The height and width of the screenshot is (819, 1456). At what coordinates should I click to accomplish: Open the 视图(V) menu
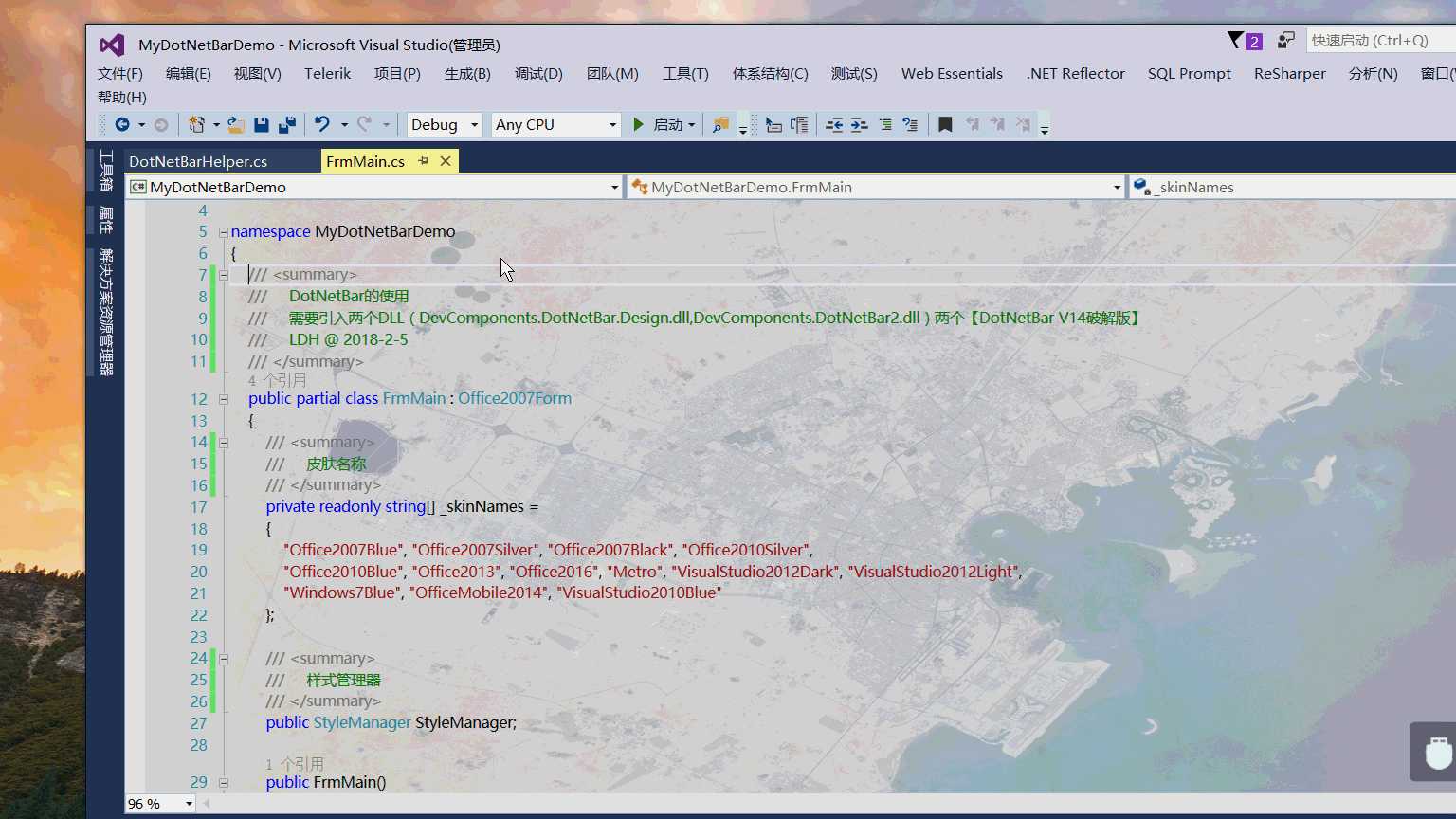258,73
